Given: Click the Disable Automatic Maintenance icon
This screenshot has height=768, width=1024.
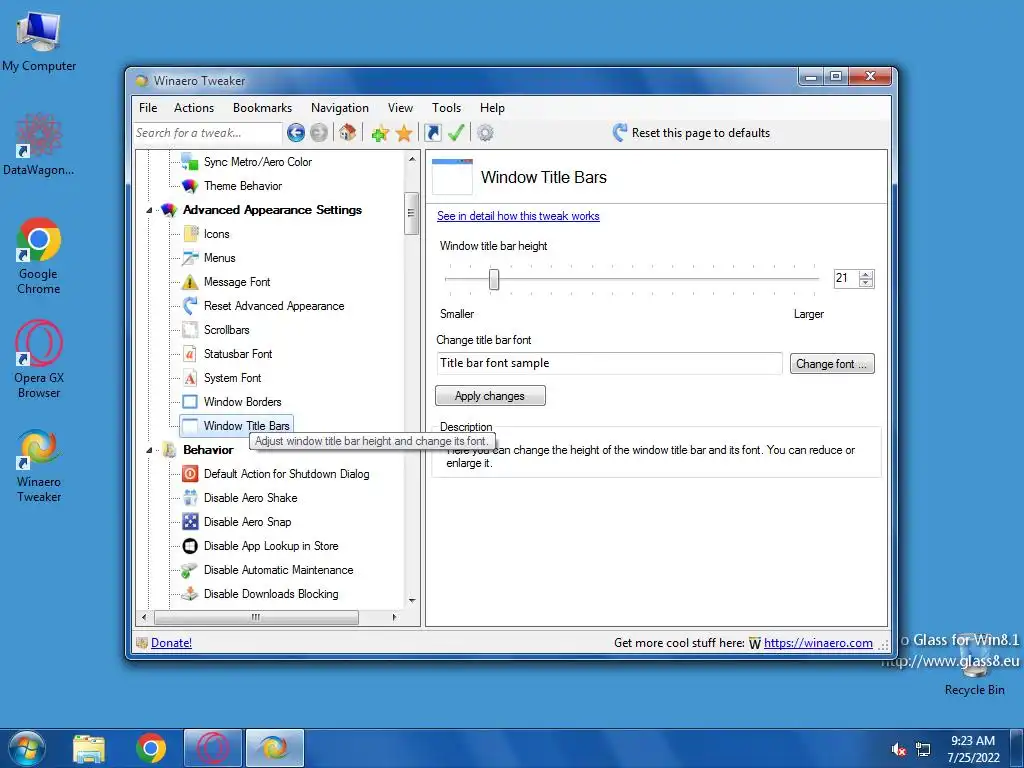Looking at the screenshot, I should click(x=189, y=570).
